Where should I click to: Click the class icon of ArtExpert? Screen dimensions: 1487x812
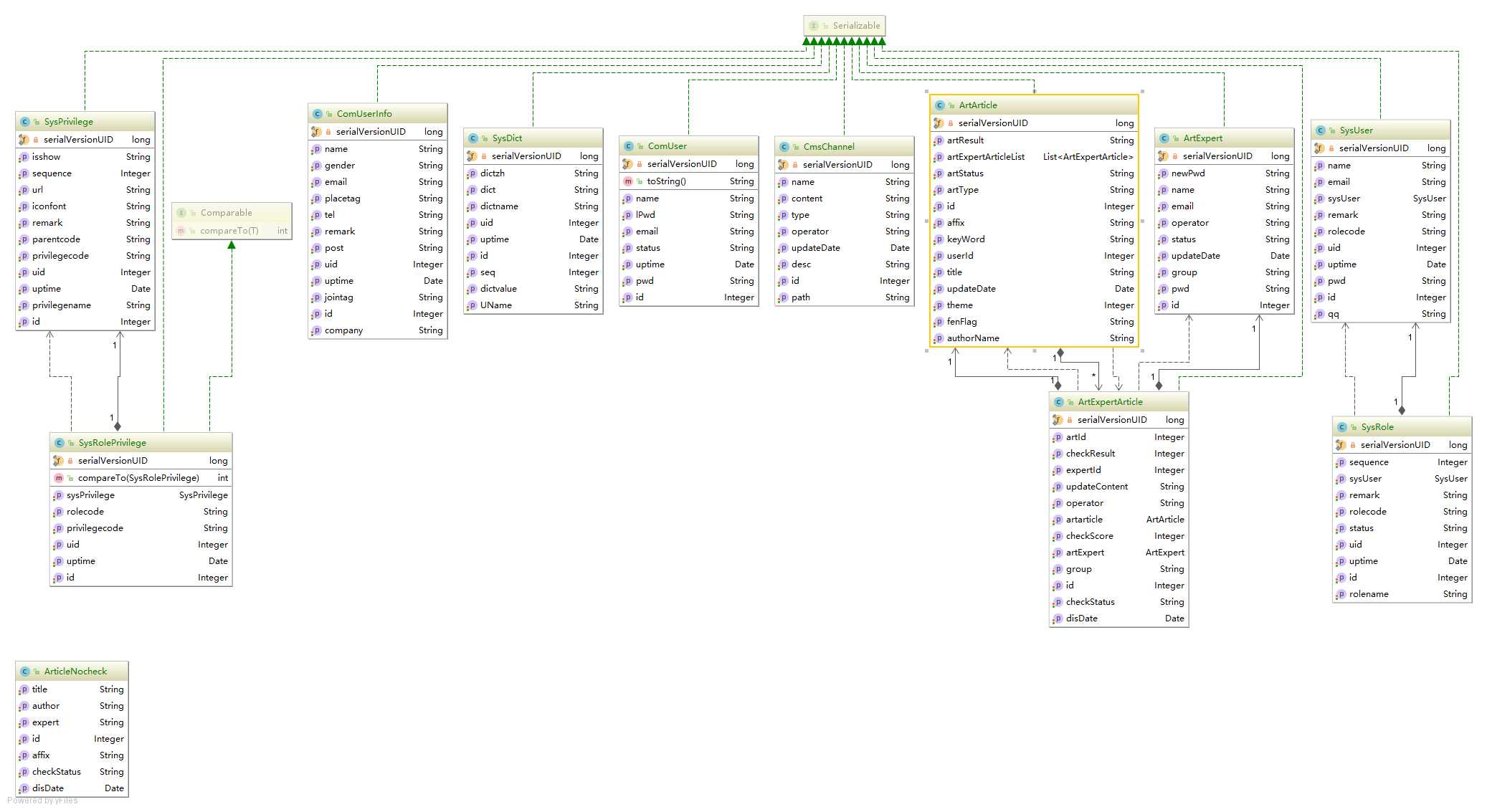[x=1164, y=138]
